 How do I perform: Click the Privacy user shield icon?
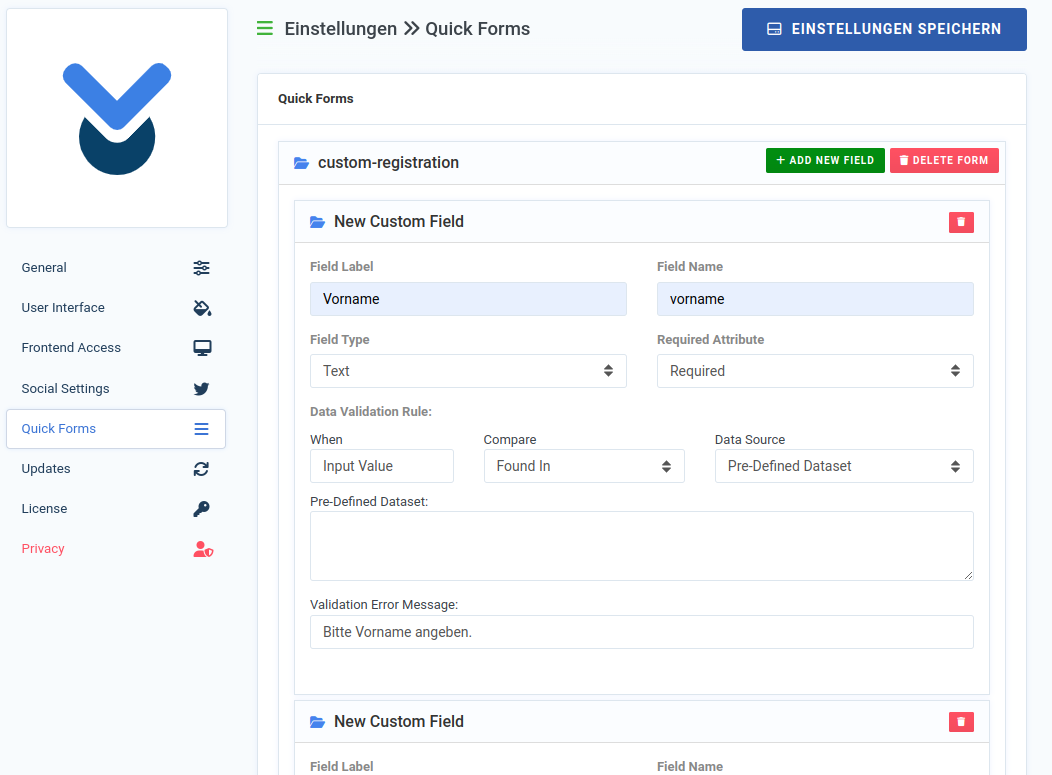203,549
